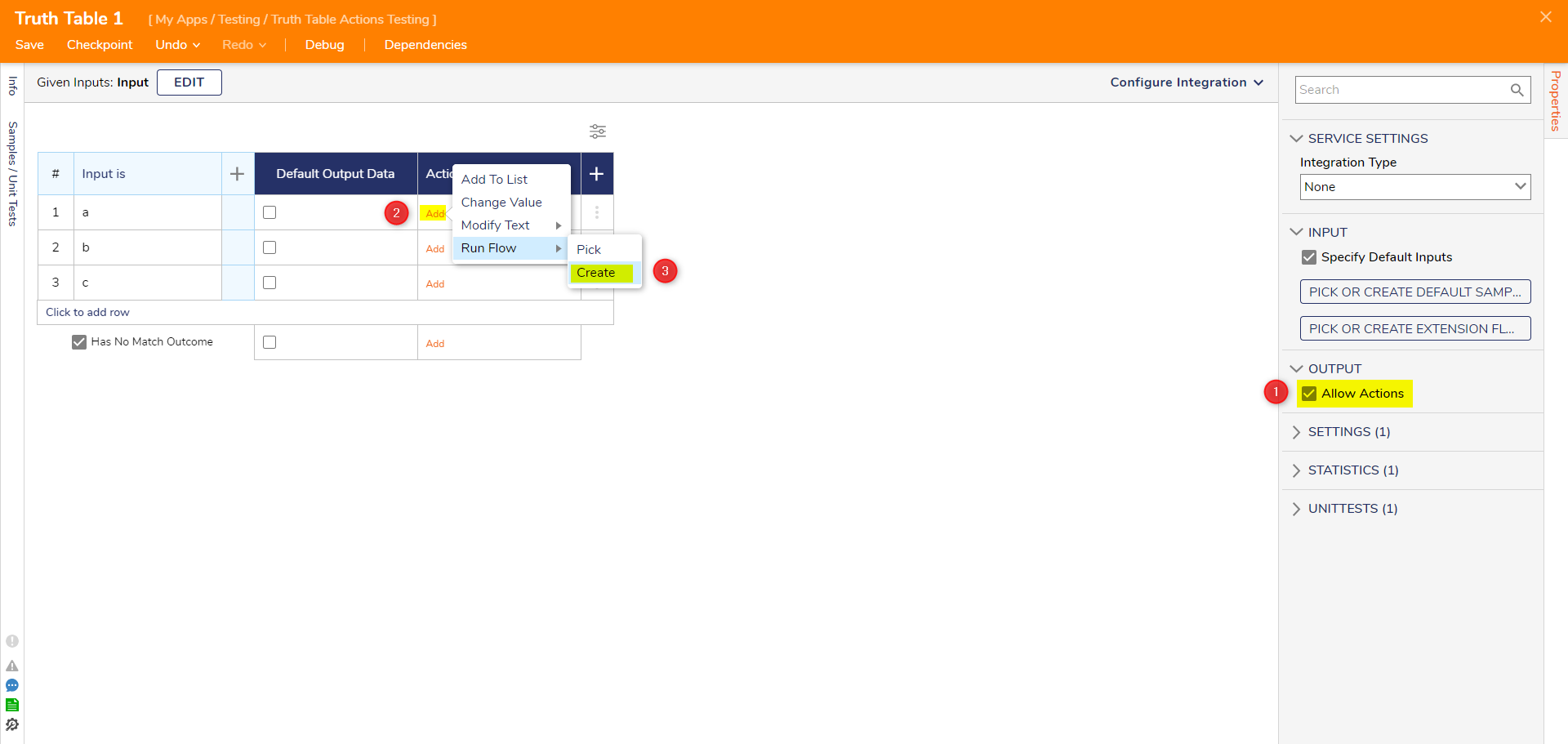Choose Change Value from action menu
Screen dimensions: 1568x744
click(x=511, y=203)
